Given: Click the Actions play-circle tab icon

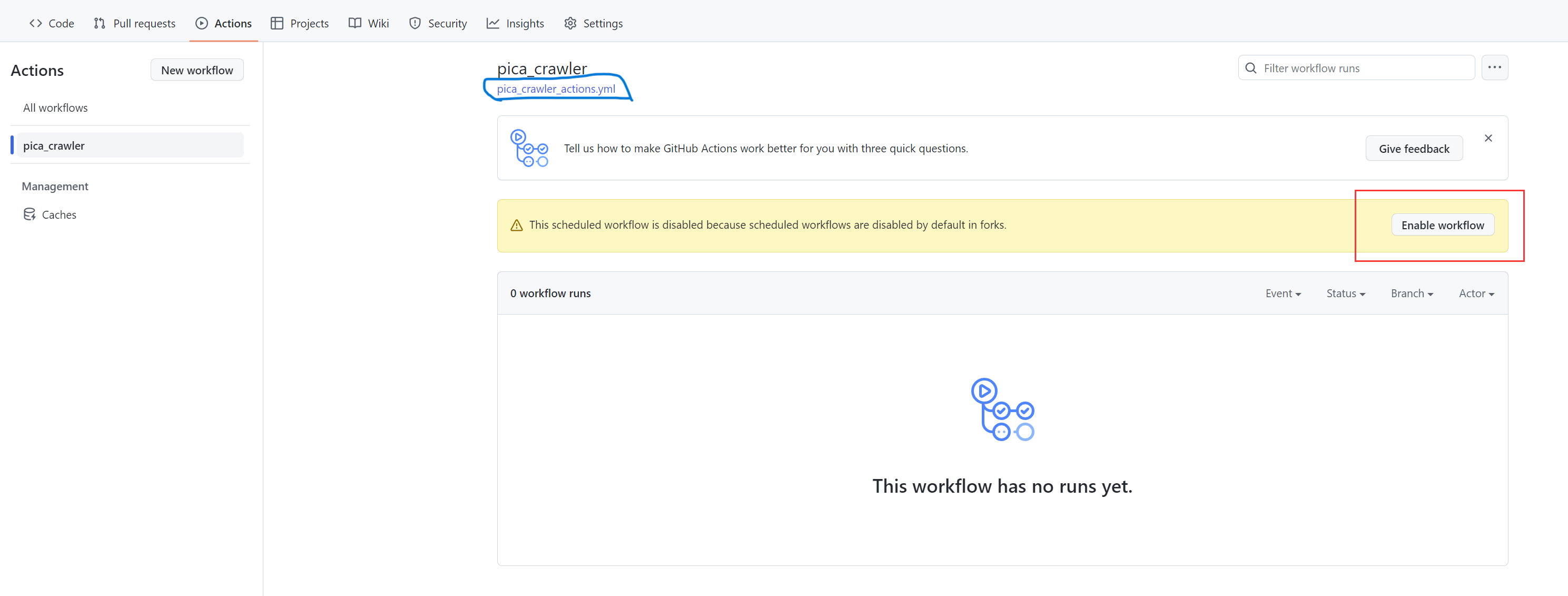Looking at the screenshot, I should pos(202,23).
